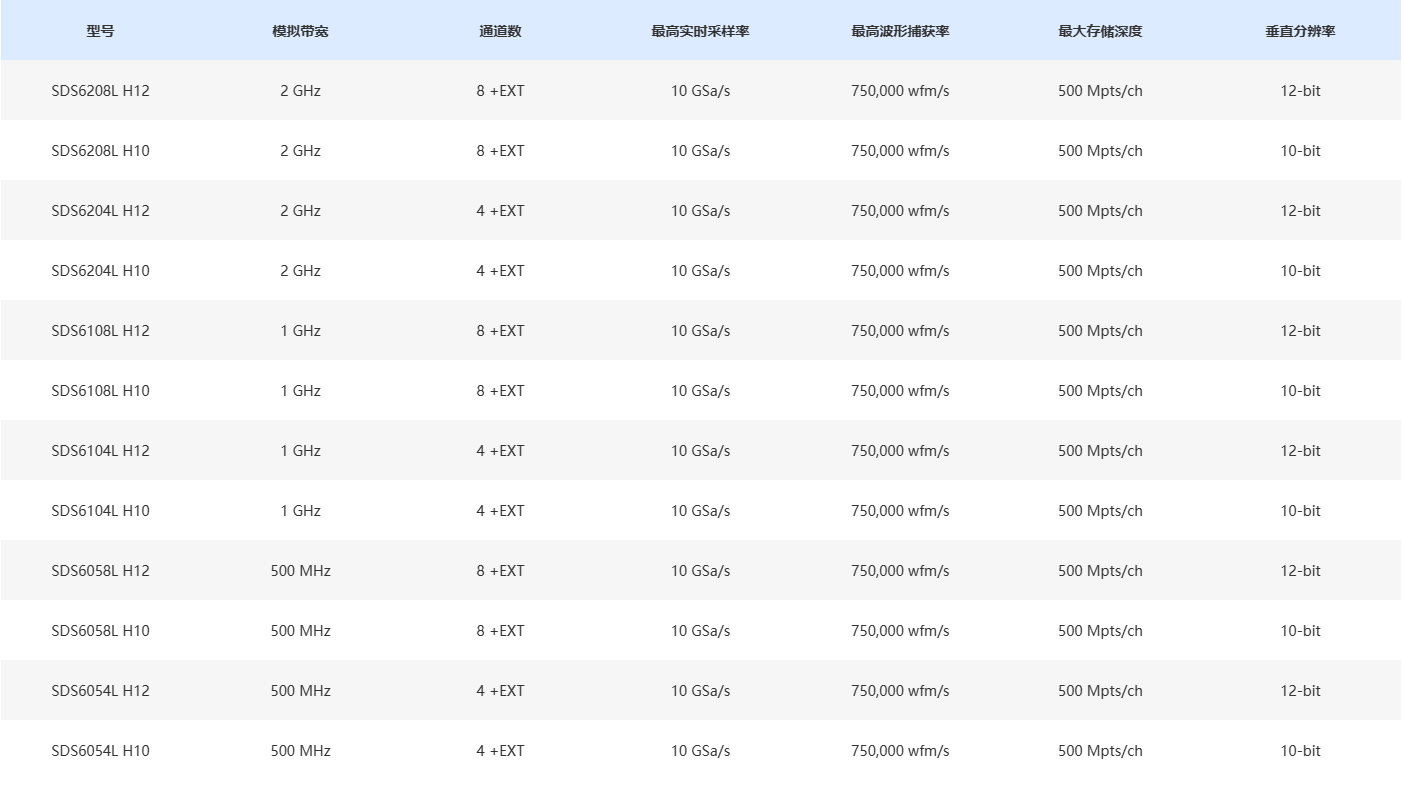Click 12-bit resolution in SDS6204L H12 row

(x=1300, y=211)
